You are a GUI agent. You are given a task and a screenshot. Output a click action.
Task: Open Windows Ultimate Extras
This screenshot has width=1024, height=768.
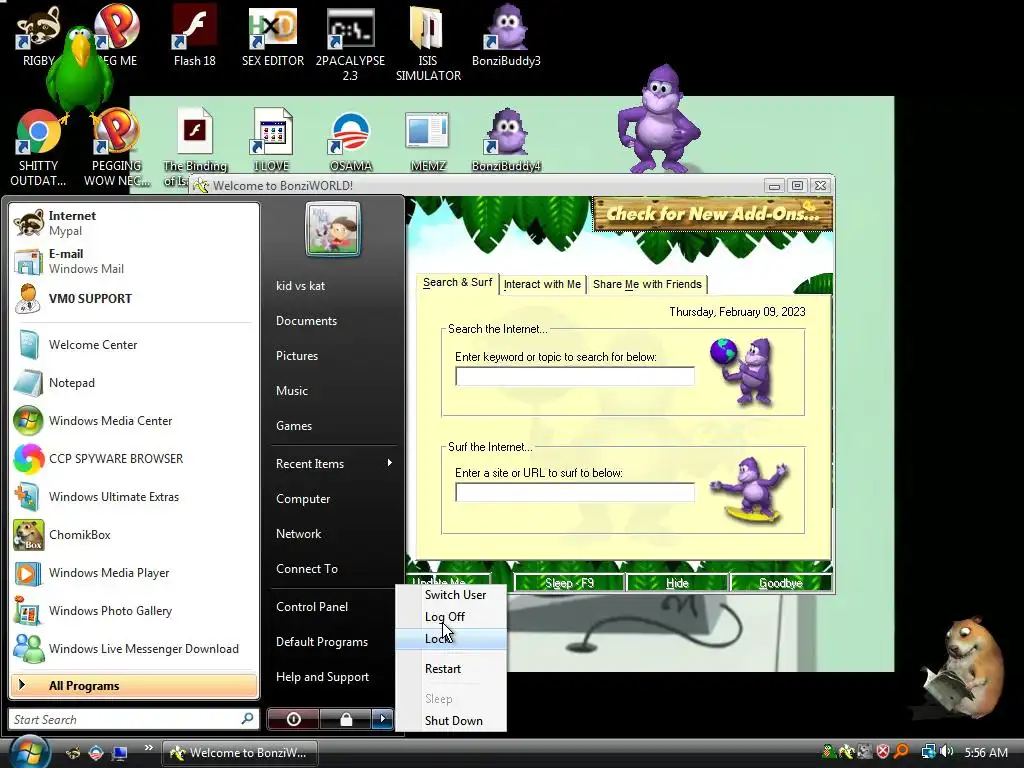134,496
